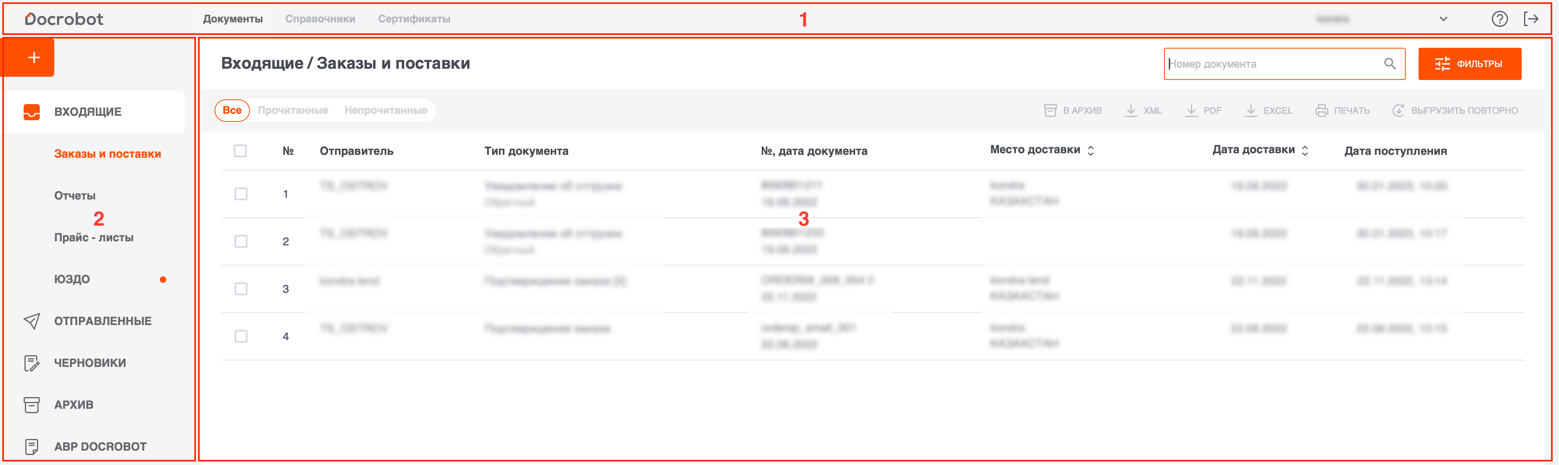Sort by Дата доставки column
This screenshot has height=465, width=1559.
pyautogui.click(x=1305, y=151)
